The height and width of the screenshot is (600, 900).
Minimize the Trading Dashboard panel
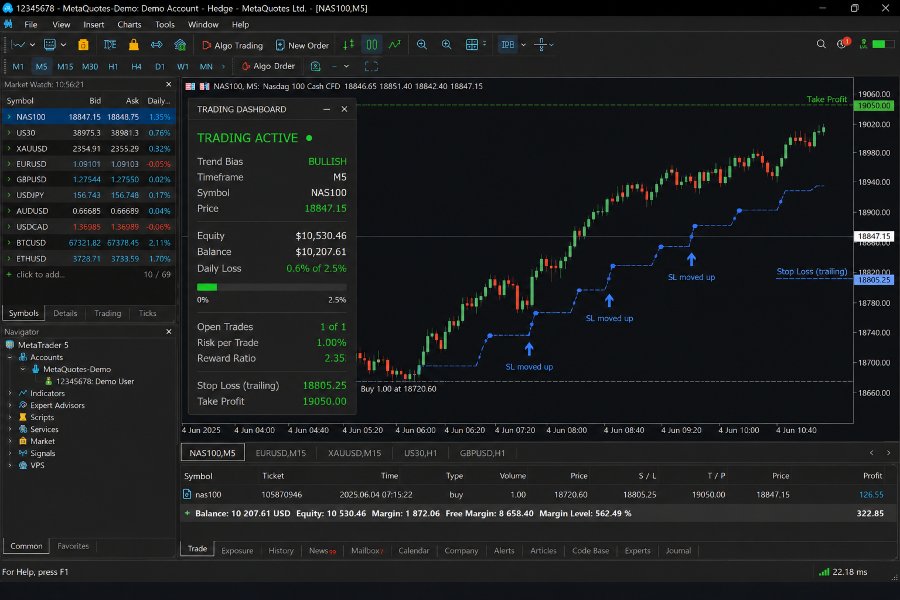pyautogui.click(x=327, y=109)
